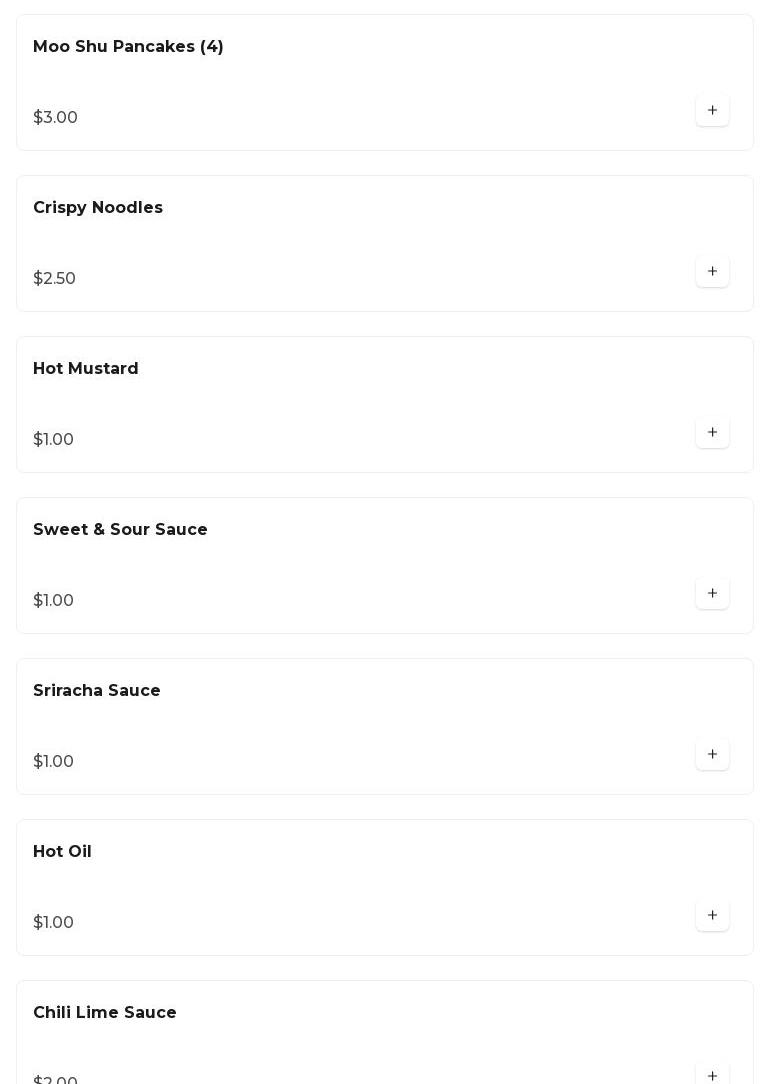Select the Crispy Noodles item name
This screenshot has height=1084, width=770.
pos(98,208)
